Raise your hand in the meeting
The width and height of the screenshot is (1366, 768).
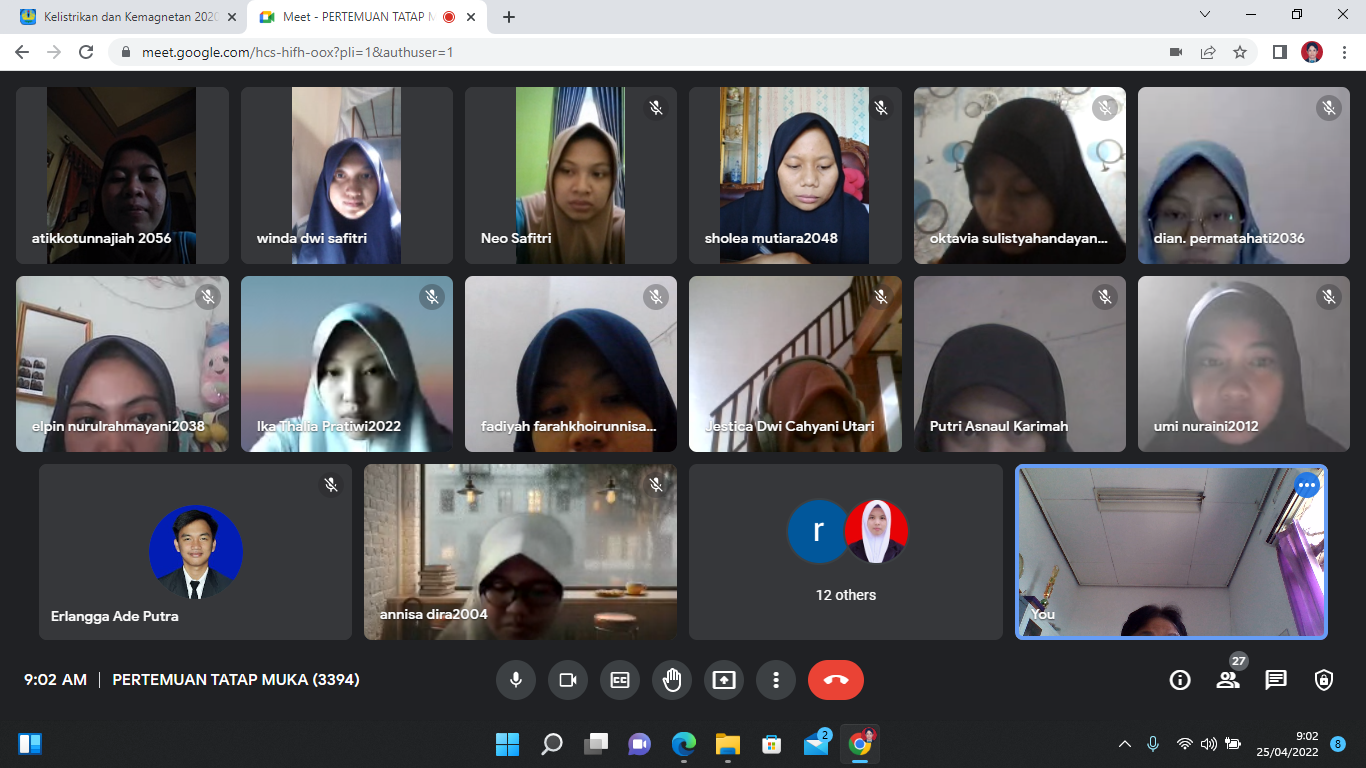point(672,680)
